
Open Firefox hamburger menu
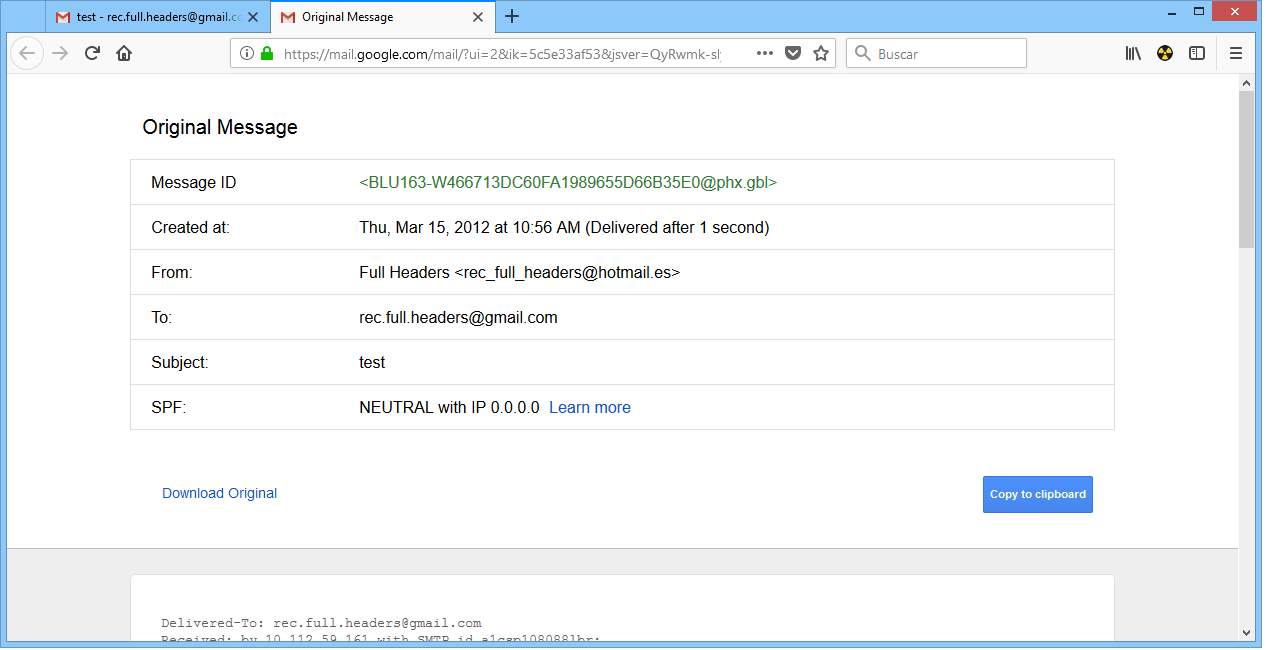tap(1236, 54)
